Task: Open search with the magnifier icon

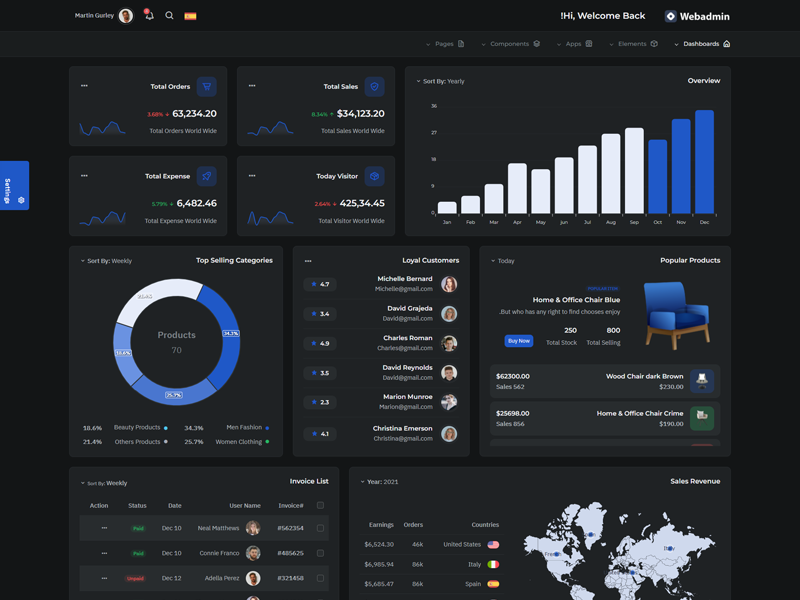Action: point(169,16)
